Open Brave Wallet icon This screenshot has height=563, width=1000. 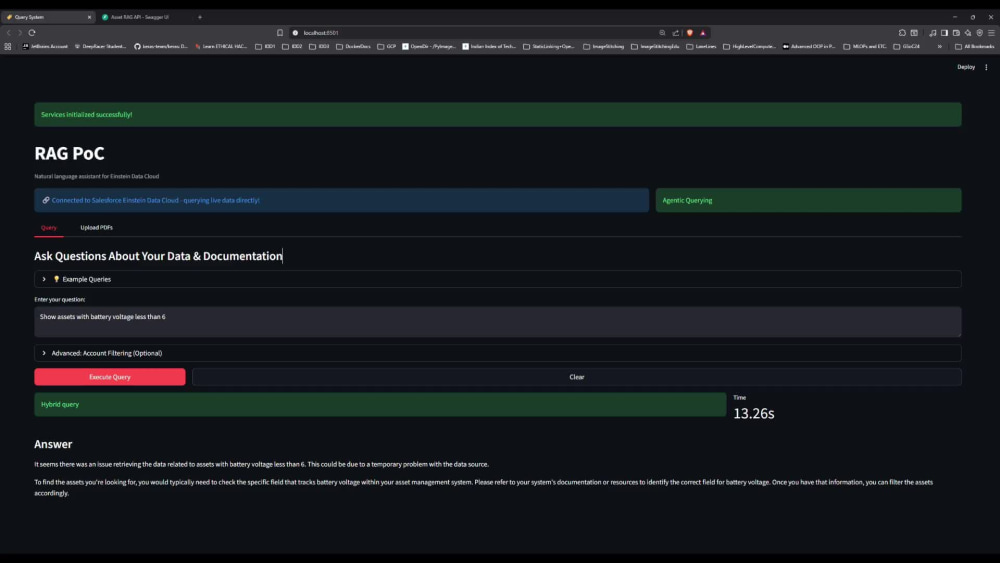(x=956, y=33)
